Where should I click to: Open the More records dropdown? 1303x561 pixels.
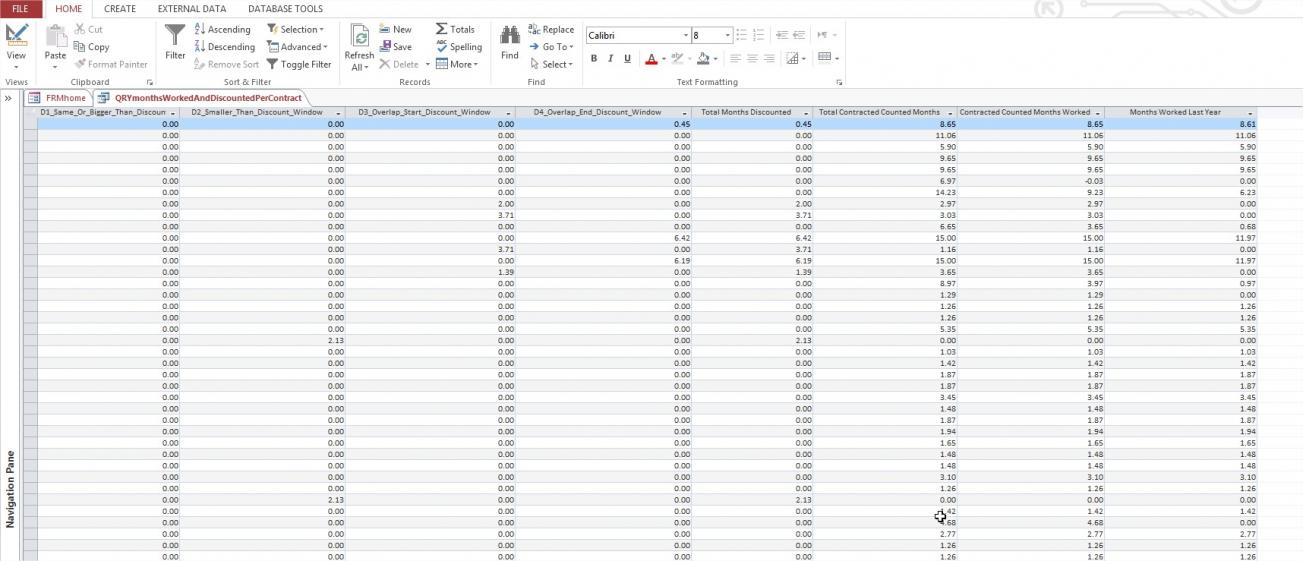click(457, 64)
